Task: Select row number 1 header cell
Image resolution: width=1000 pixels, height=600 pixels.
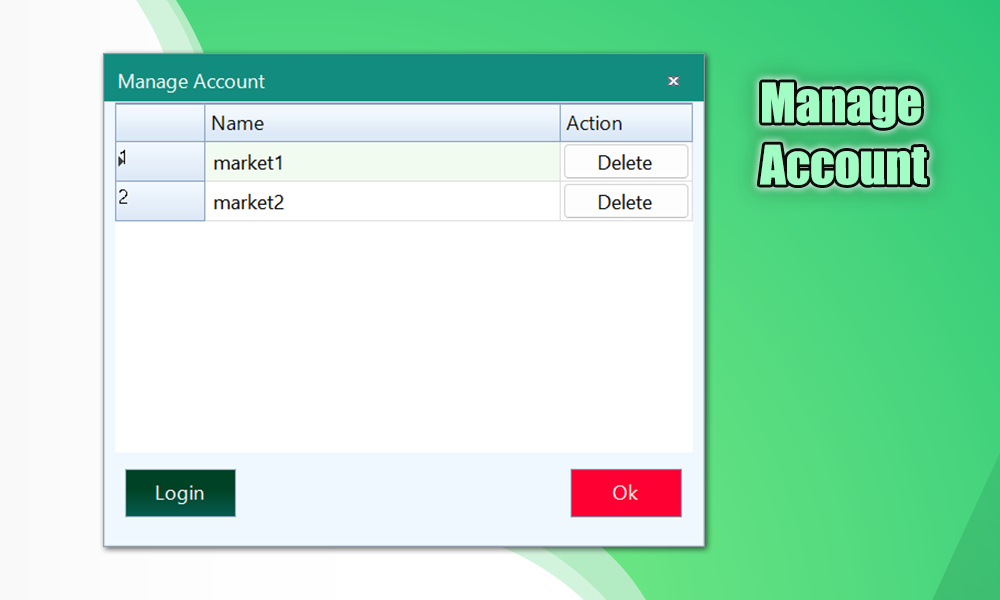Action: click(x=160, y=161)
